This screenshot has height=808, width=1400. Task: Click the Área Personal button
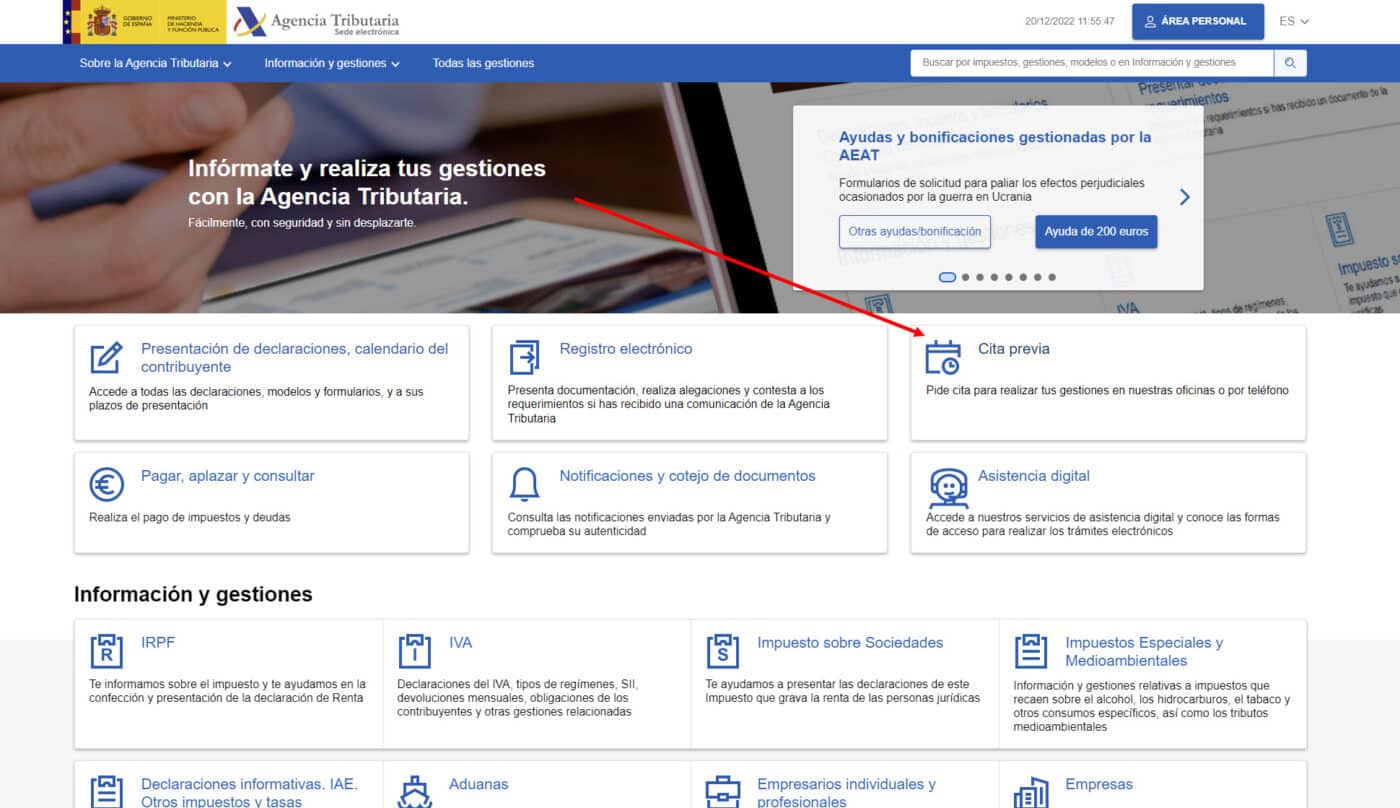tap(1196, 21)
